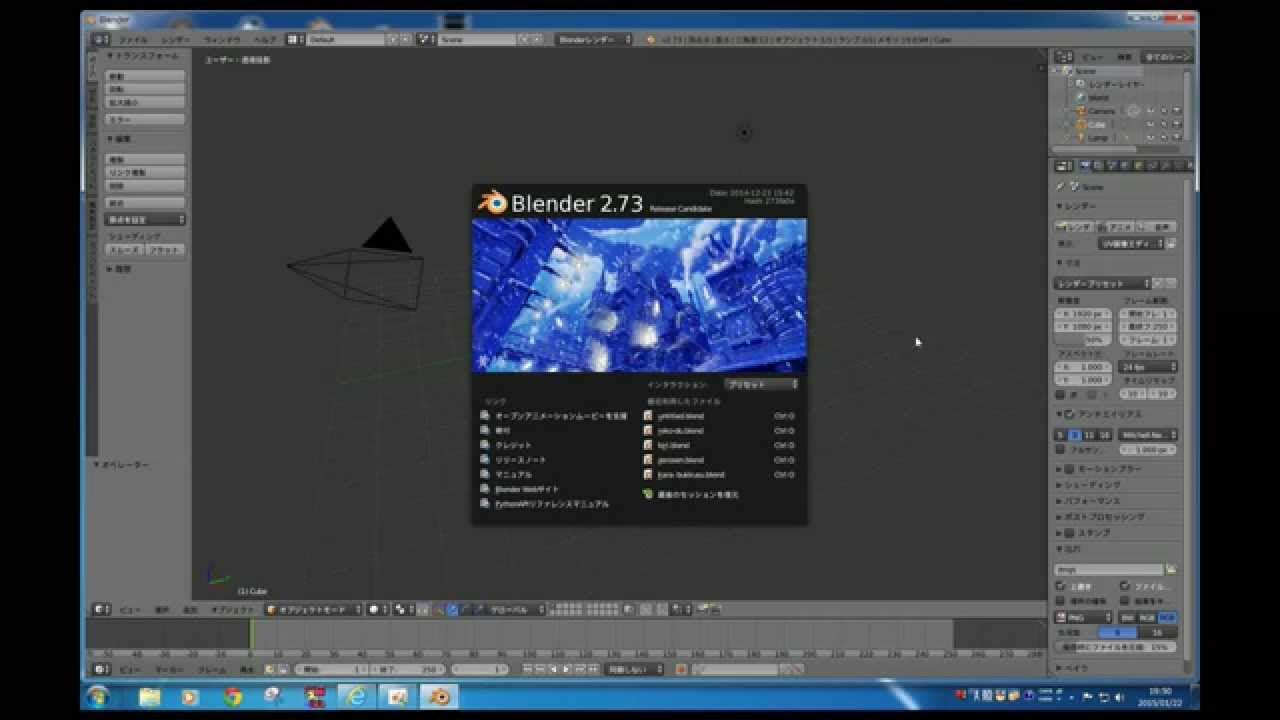The width and height of the screenshot is (1280, 720).
Task: Open the file explorer taskbar icon
Action: pyautogui.click(x=150, y=697)
